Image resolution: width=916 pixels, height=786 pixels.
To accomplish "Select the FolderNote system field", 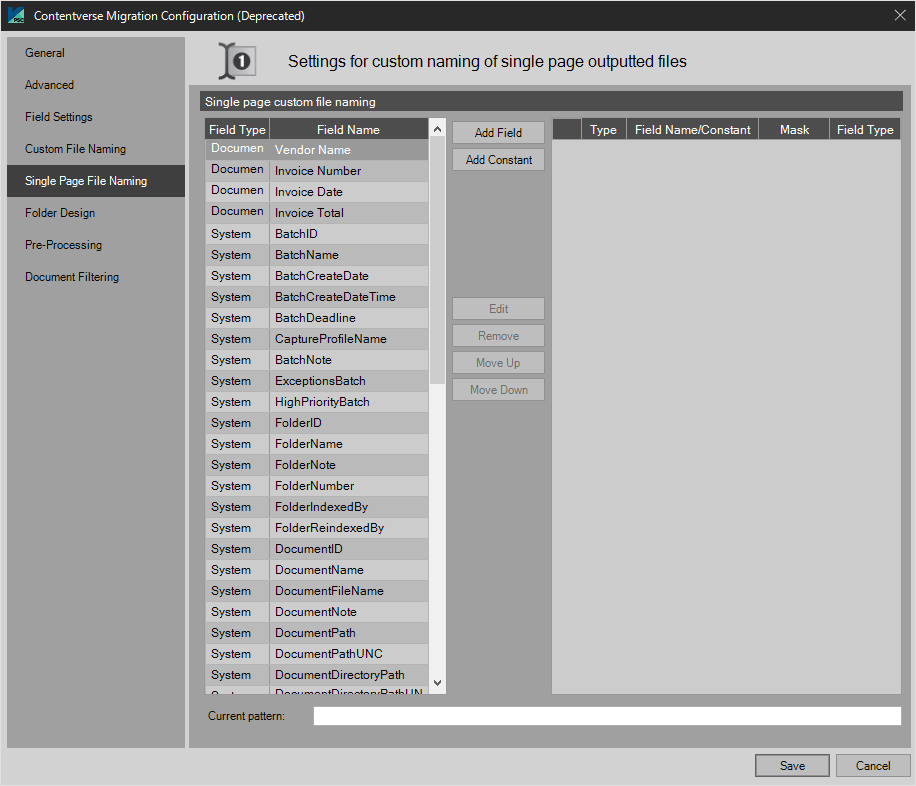I will [317, 465].
